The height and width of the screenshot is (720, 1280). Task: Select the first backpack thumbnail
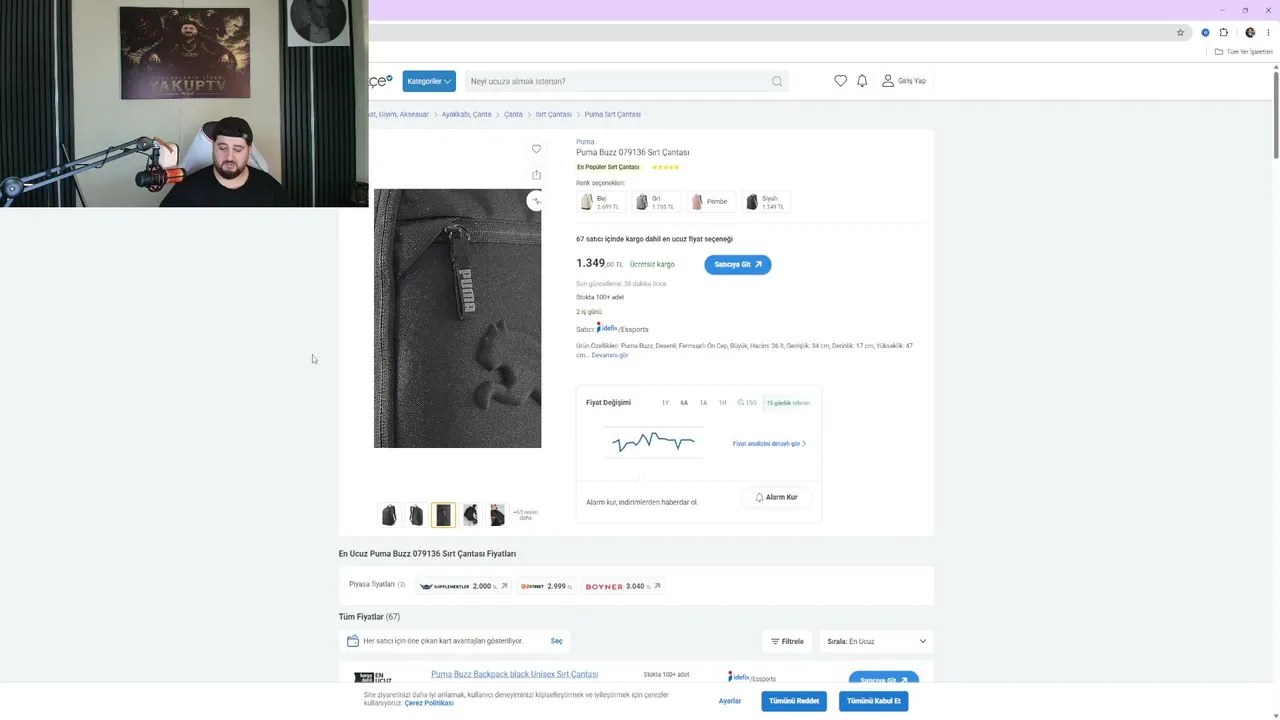(389, 515)
